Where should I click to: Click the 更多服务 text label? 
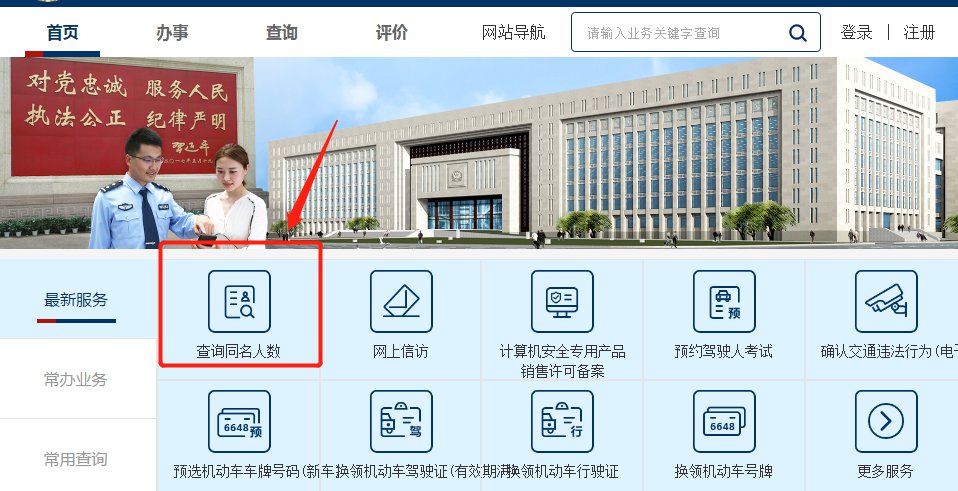point(885,471)
